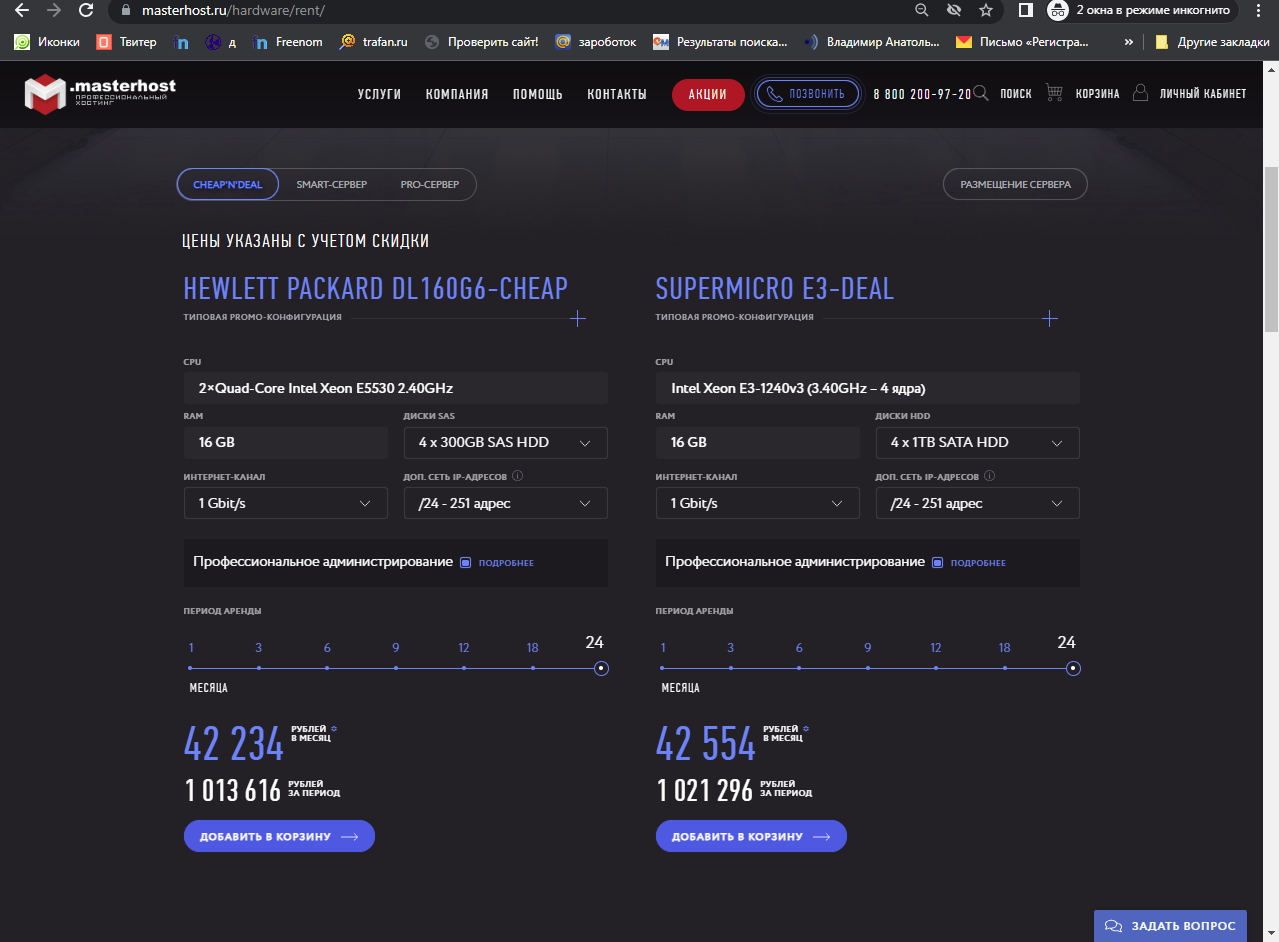Open the 4 x 300GB SAS HDD dropdown
1279x942 pixels.
(505, 443)
